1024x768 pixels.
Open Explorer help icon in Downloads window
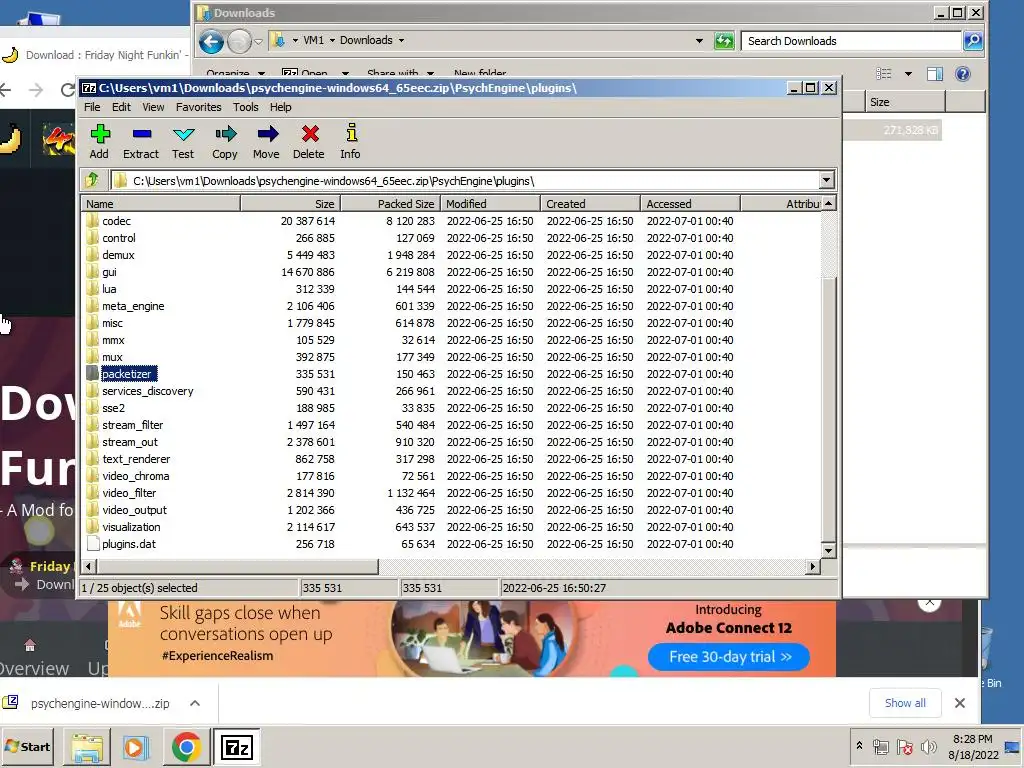click(963, 74)
